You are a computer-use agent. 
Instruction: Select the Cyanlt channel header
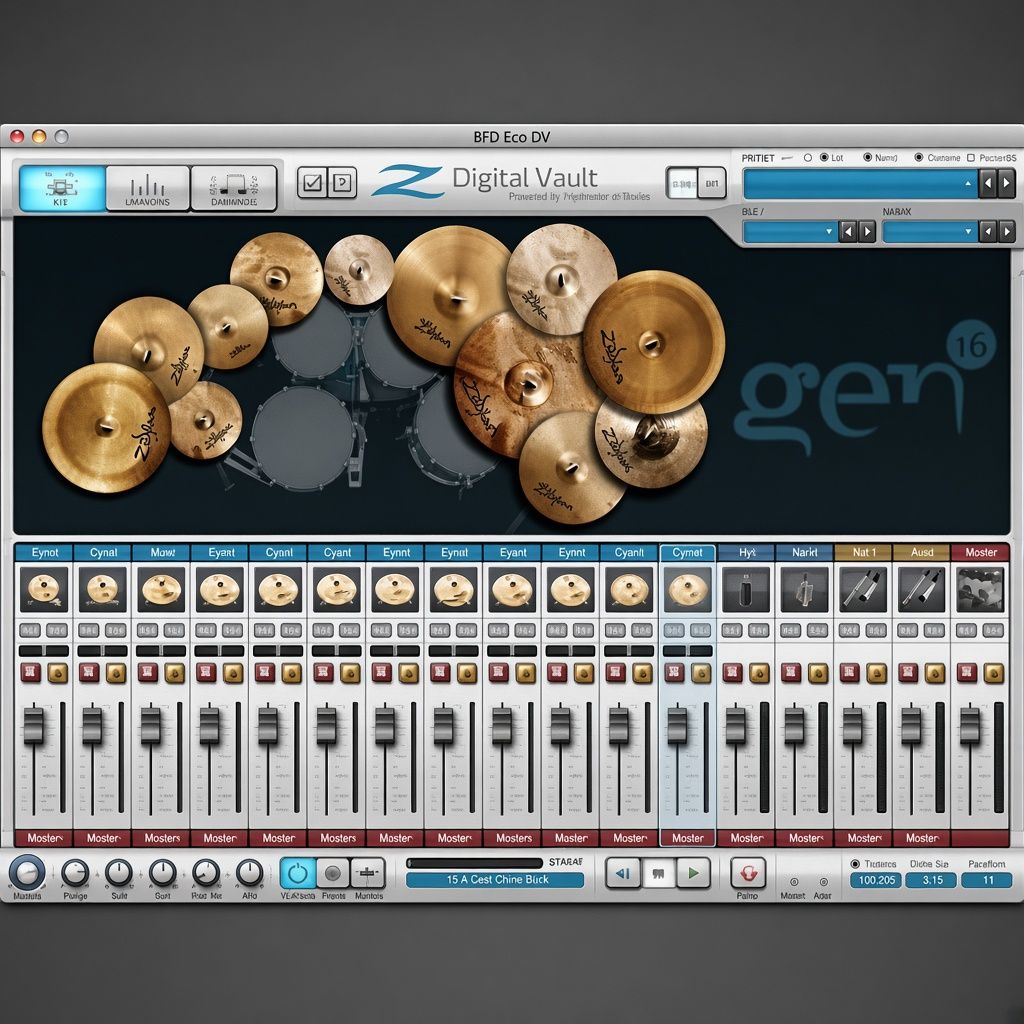(630, 552)
